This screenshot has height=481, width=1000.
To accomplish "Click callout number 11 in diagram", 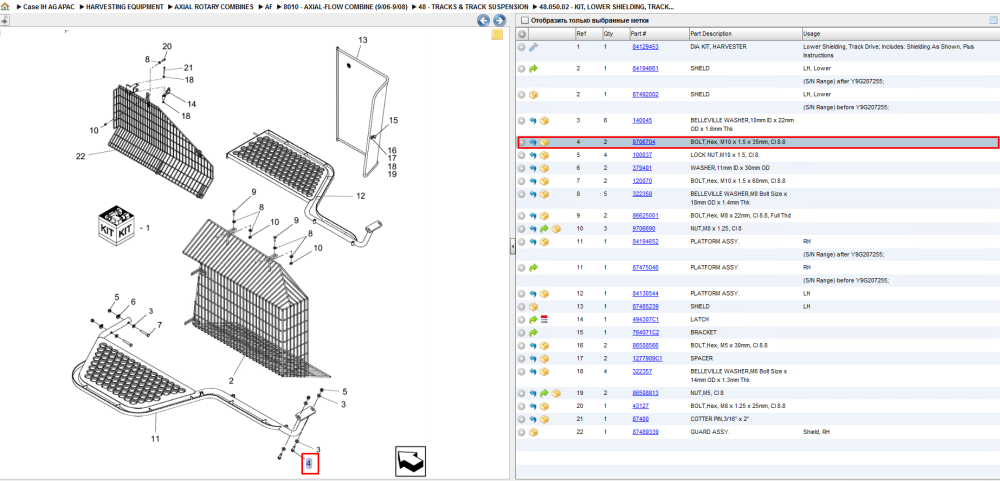I will click(155, 439).
